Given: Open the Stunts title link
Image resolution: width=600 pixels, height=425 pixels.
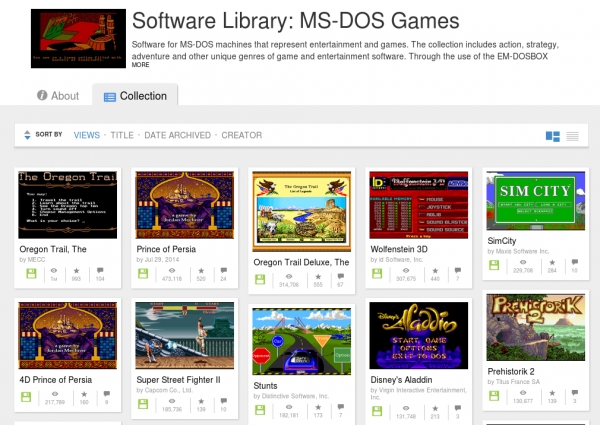Looking at the screenshot, I should pos(265,386).
